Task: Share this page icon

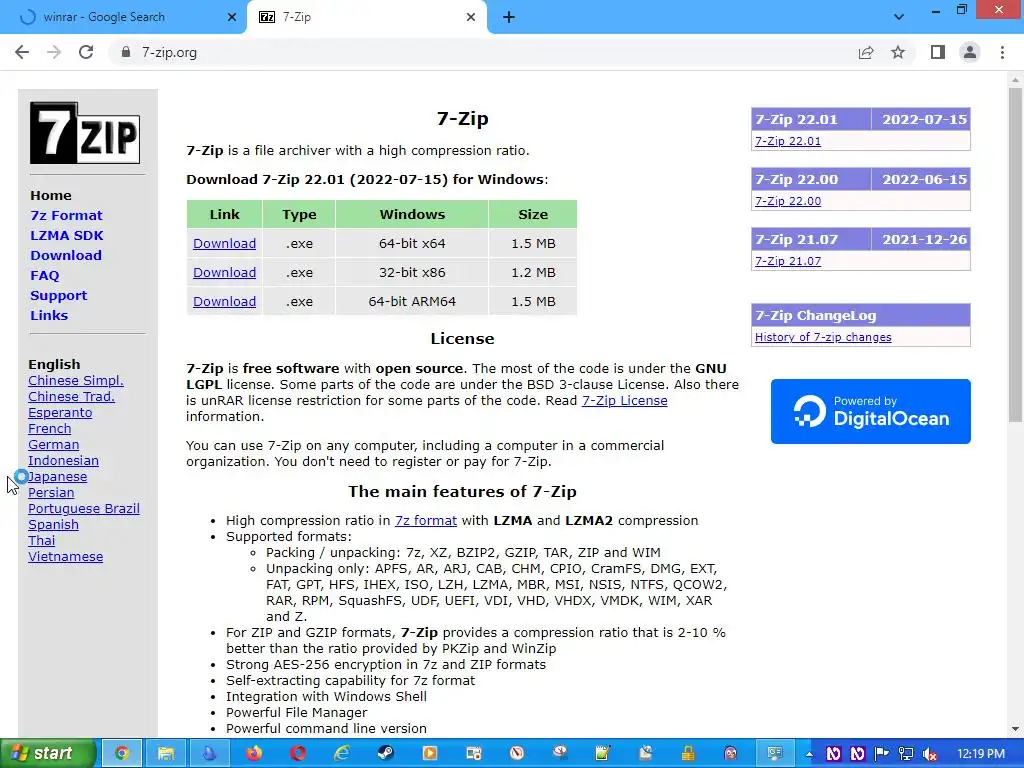Action: pyautogui.click(x=866, y=52)
